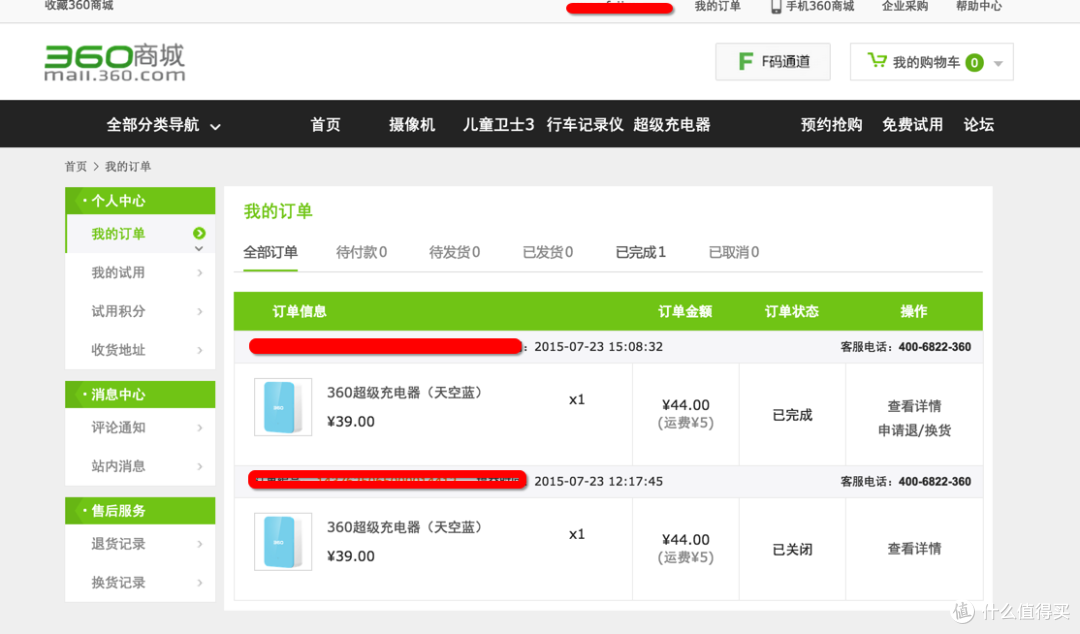Open the 我的购物车 dropdown arrow
Screen dimensions: 1080x634
[x=998, y=63]
